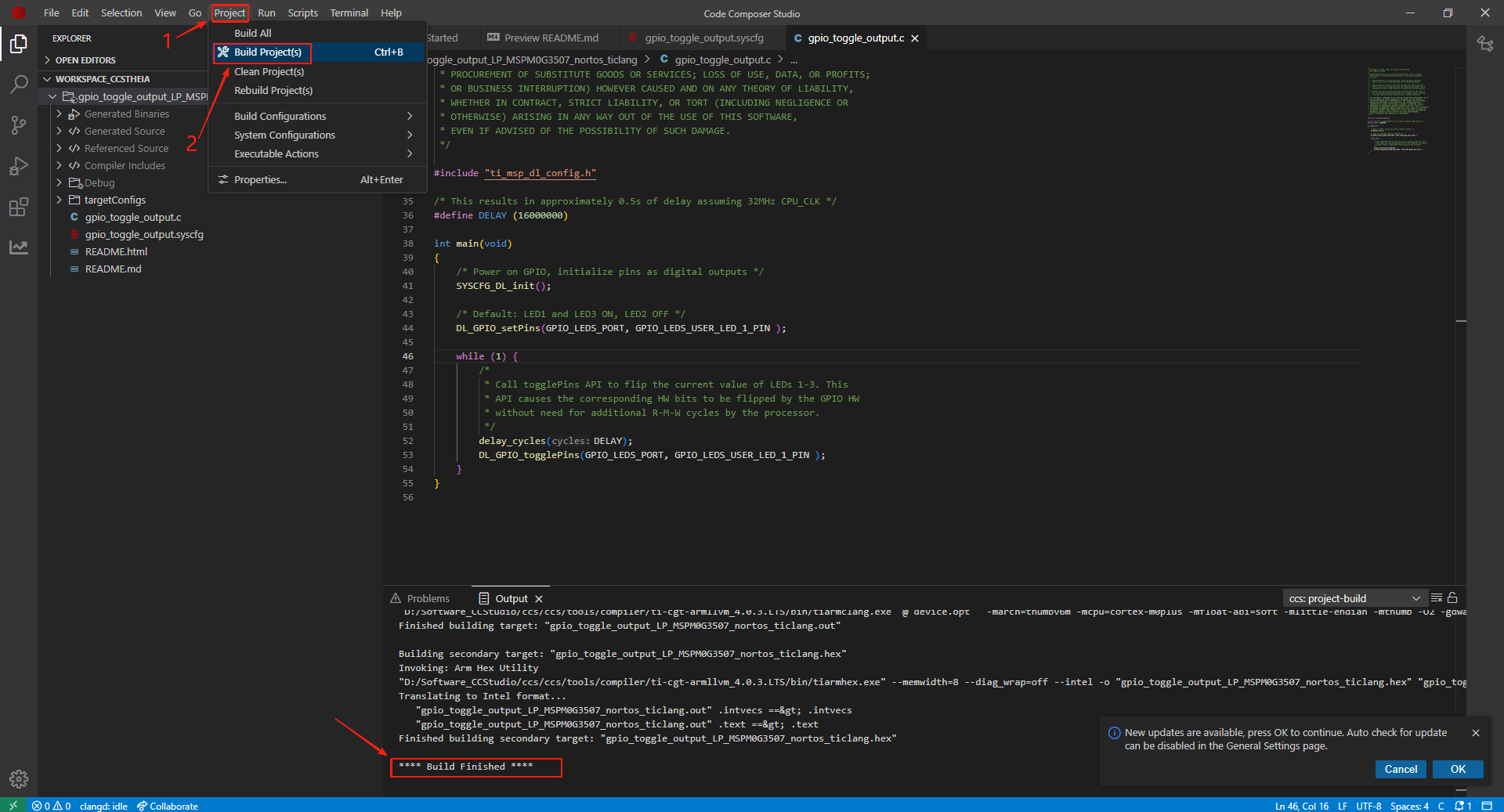
Task: Toggle the output scroll lock icon
Action: point(1452,598)
